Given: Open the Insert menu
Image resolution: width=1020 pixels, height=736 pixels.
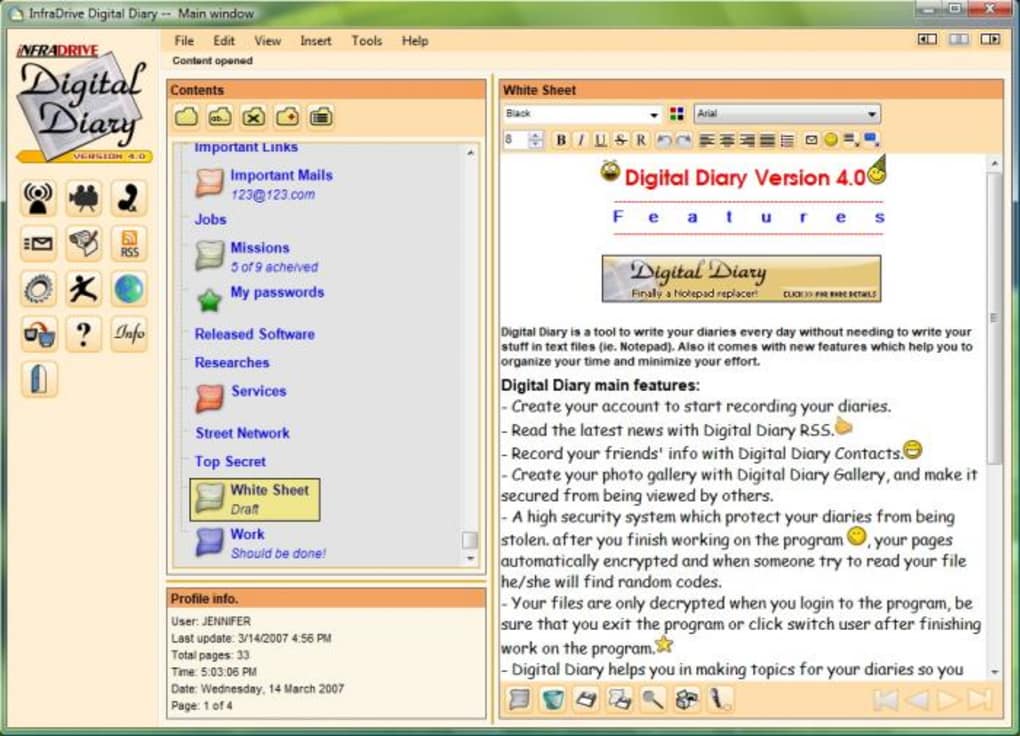Looking at the screenshot, I should click(315, 41).
